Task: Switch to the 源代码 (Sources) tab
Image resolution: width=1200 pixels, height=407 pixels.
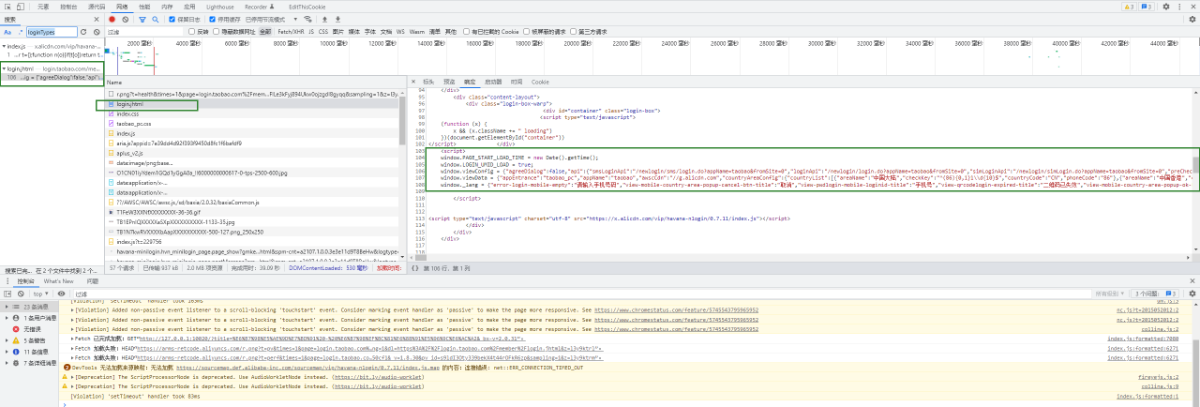Action: [x=97, y=7]
